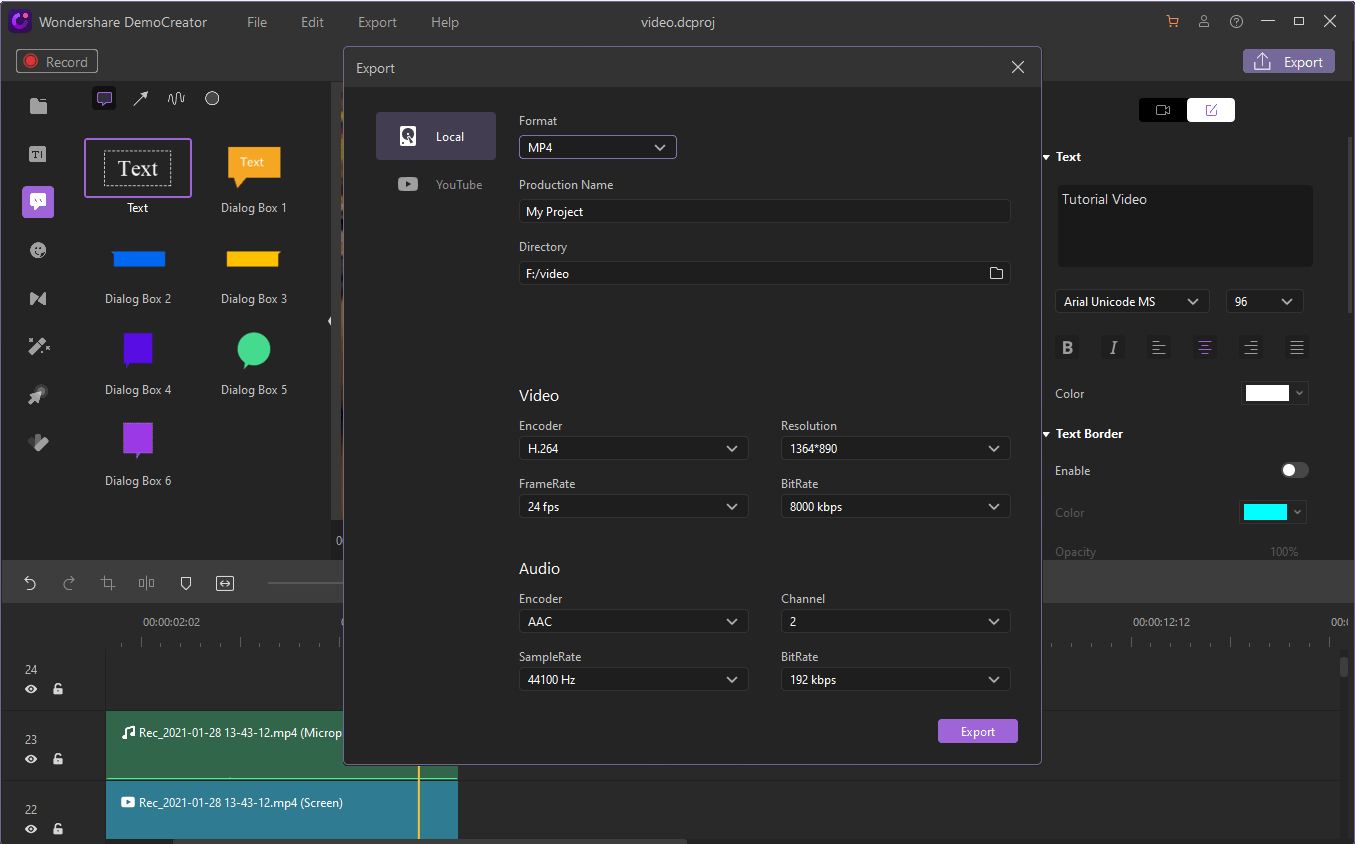Screen dimensions: 1355x844
Task: Justify the text alignment
Action: click(1297, 348)
